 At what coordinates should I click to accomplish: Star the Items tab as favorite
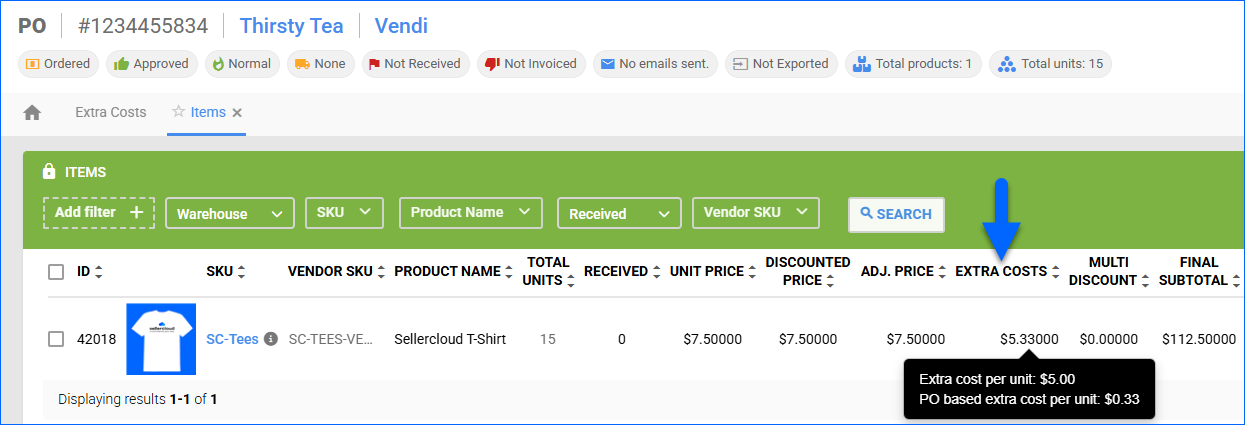pos(178,112)
